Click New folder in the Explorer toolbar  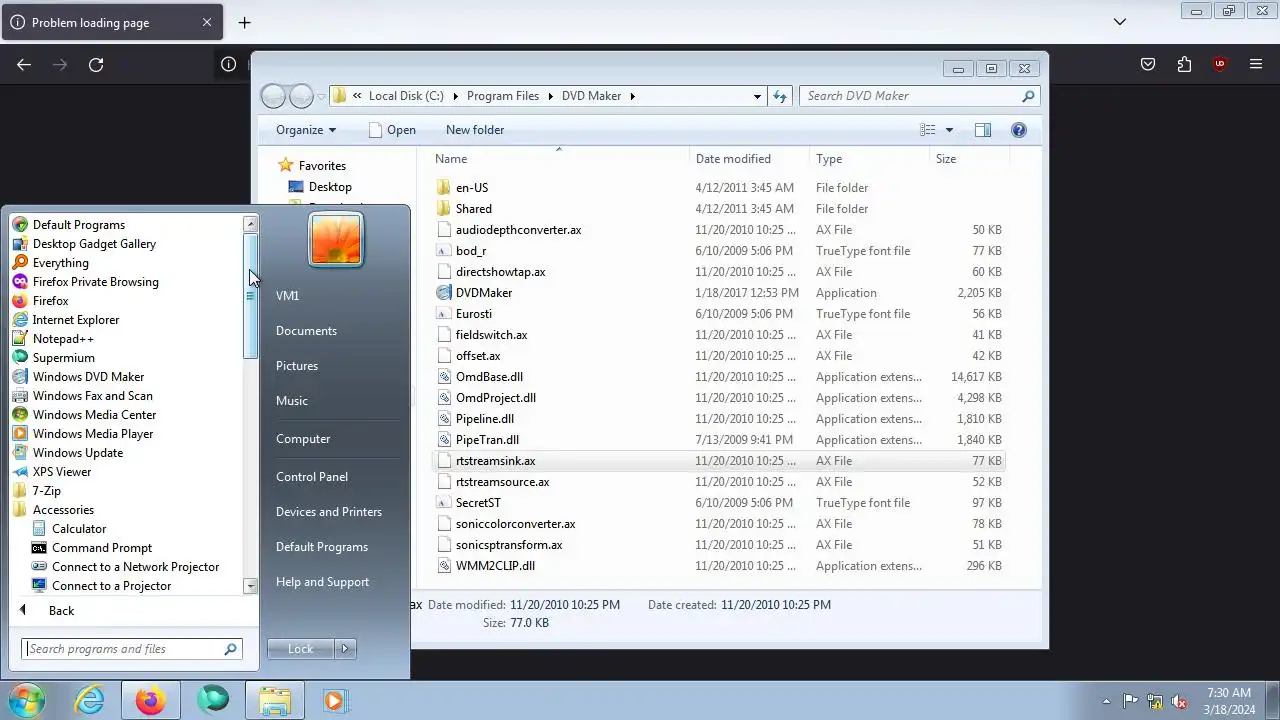475,130
